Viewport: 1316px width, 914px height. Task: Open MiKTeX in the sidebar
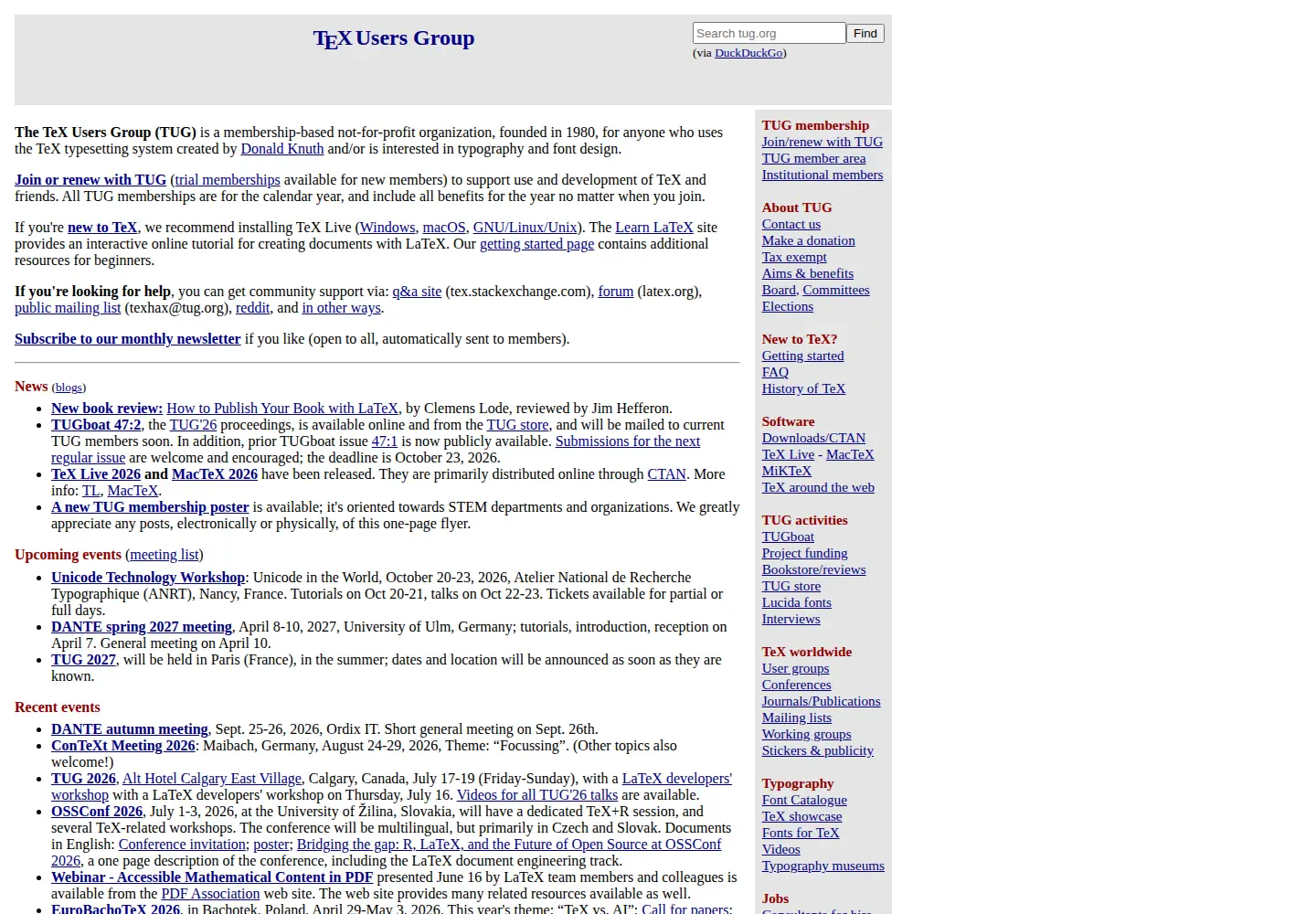click(x=787, y=471)
